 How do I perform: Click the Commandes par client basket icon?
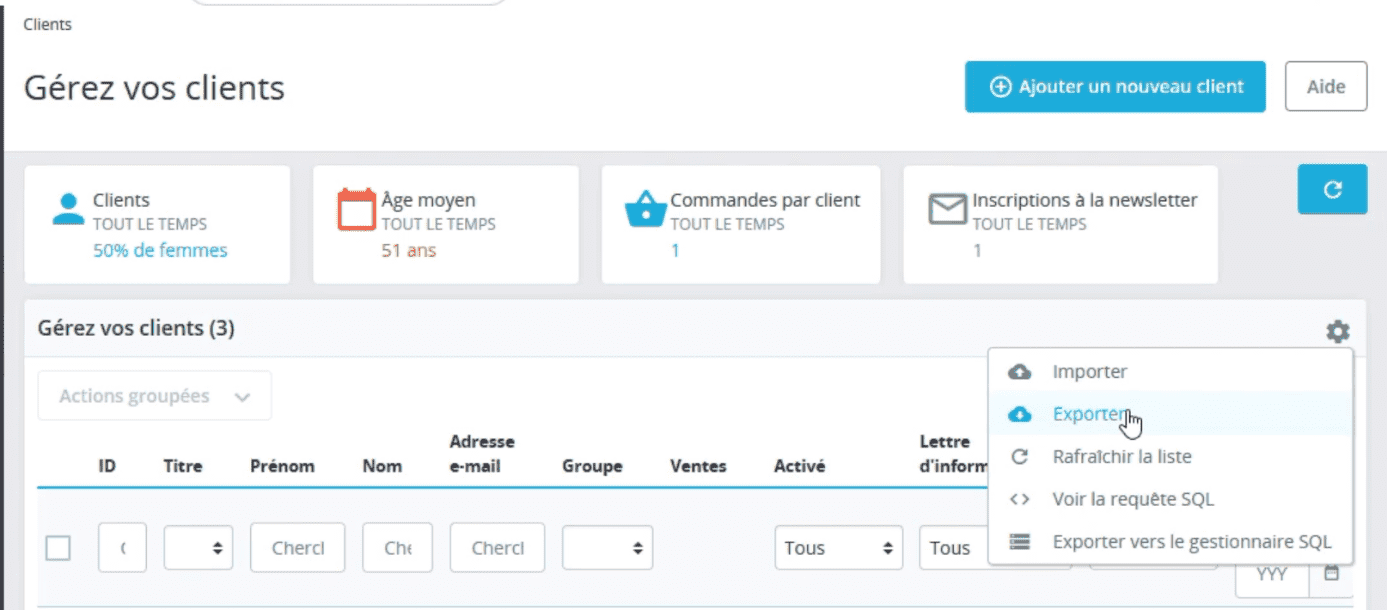pos(645,209)
